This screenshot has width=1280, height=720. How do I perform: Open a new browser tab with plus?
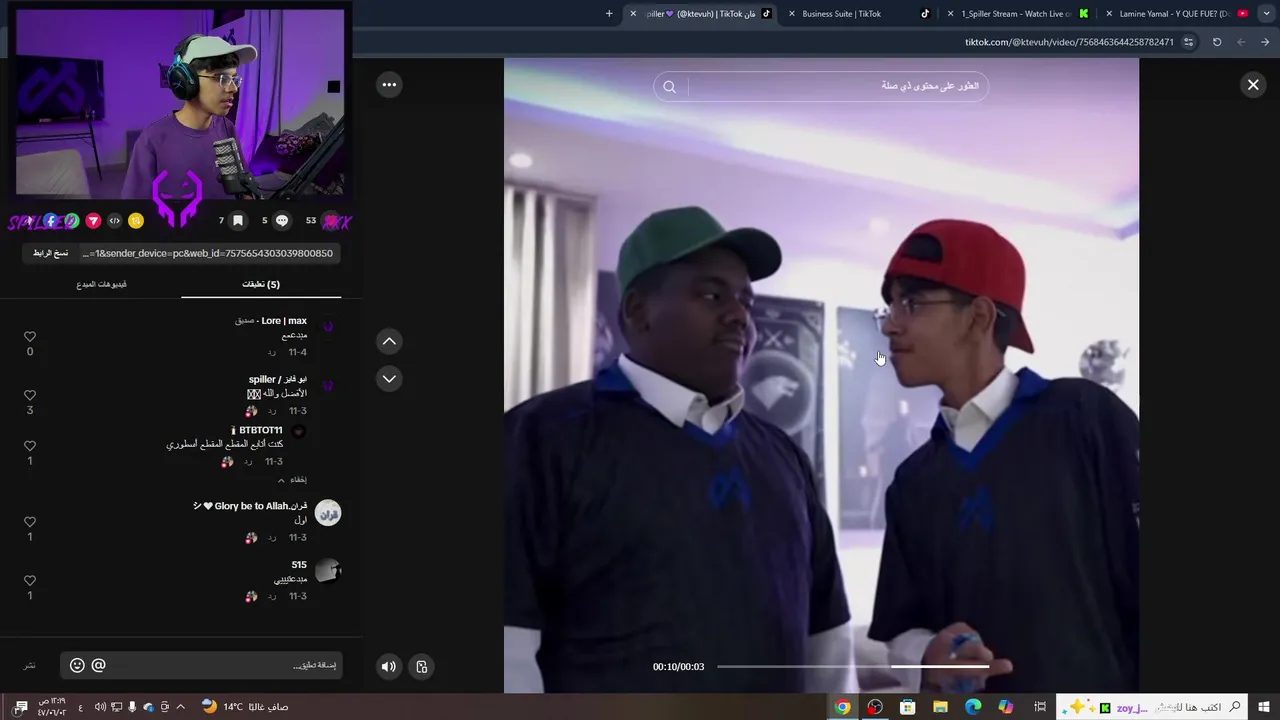coord(609,14)
